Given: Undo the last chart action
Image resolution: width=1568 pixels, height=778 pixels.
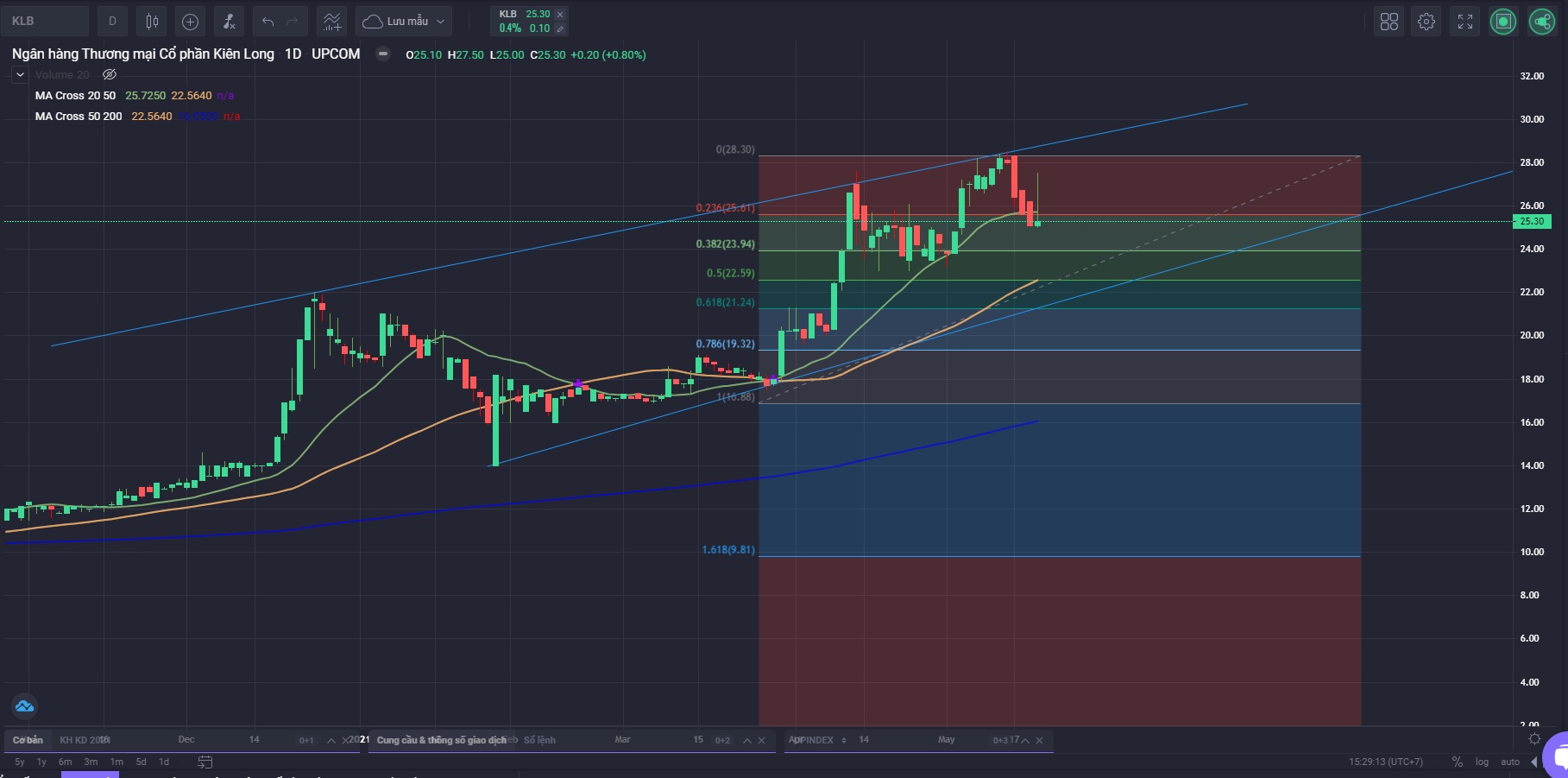Looking at the screenshot, I should [x=268, y=22].
